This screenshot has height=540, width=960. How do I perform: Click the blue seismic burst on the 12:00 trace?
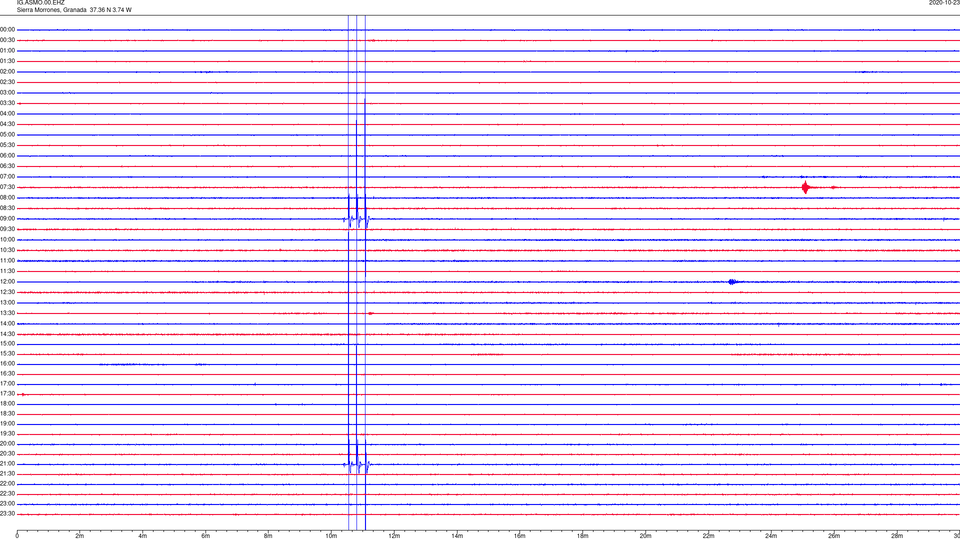(x=732, y=282)
